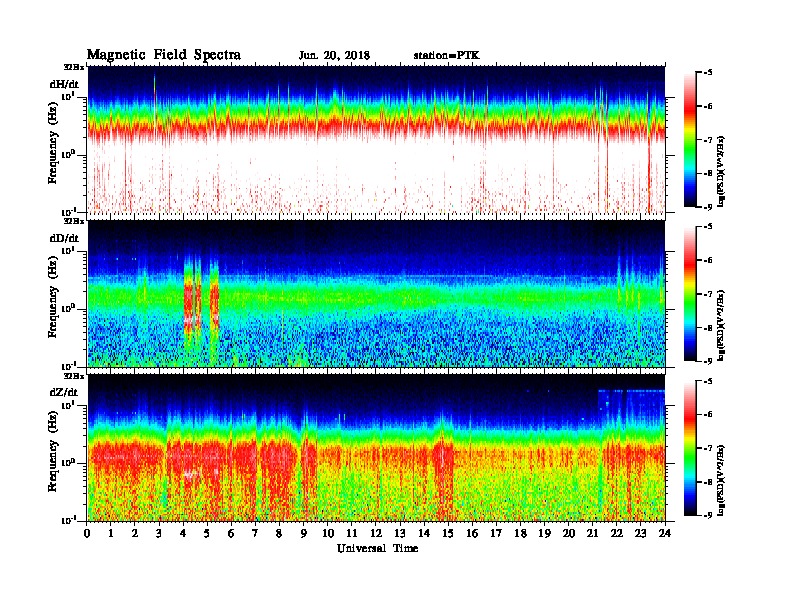Viewport: 792px width, 612px height.
Task: Click hour tick label '7' on time axis
Action: (x=256, y=533)
